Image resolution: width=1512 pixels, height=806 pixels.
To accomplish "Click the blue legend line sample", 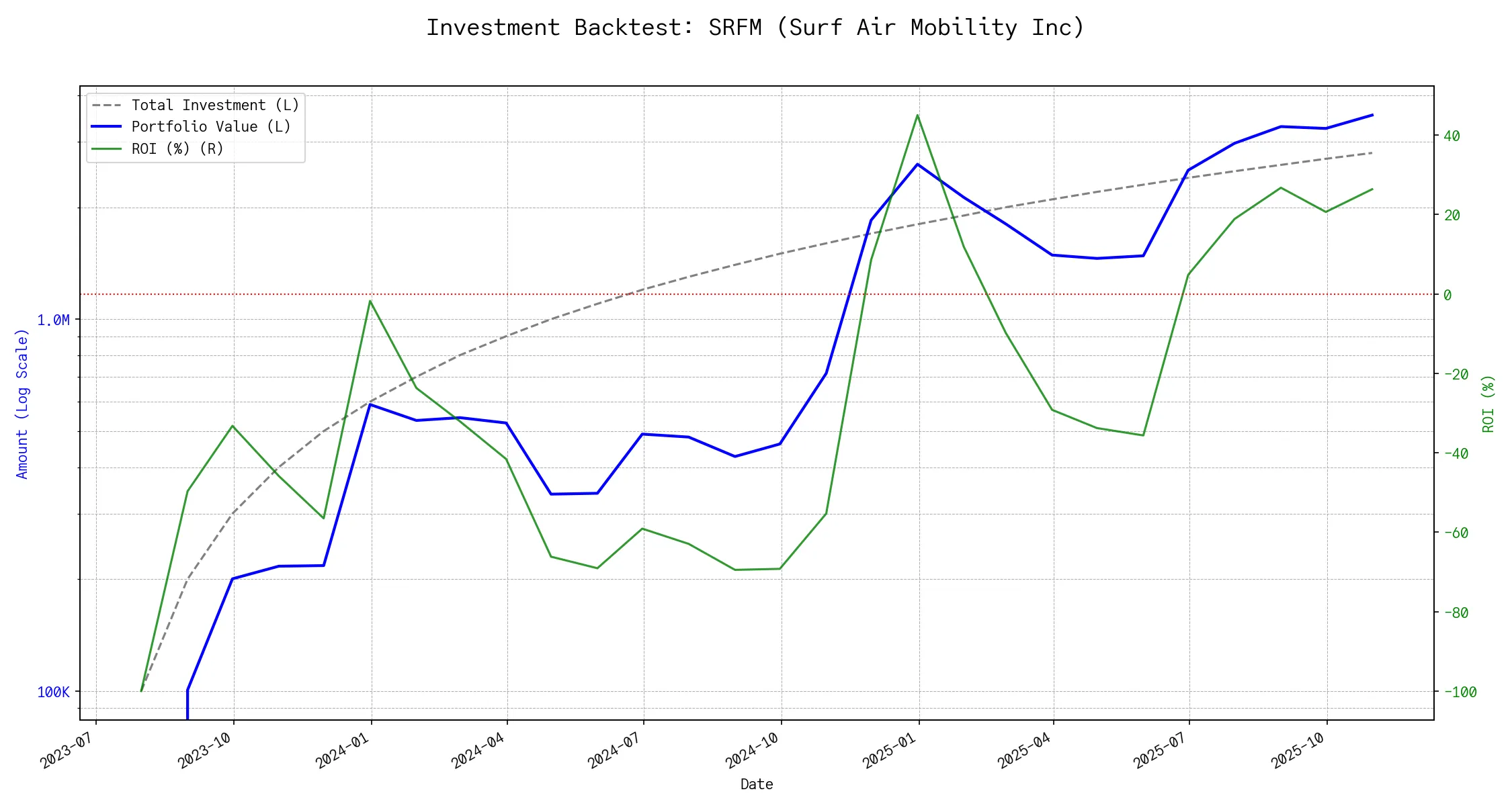I will pyautogui.click(x=107, y=127).
